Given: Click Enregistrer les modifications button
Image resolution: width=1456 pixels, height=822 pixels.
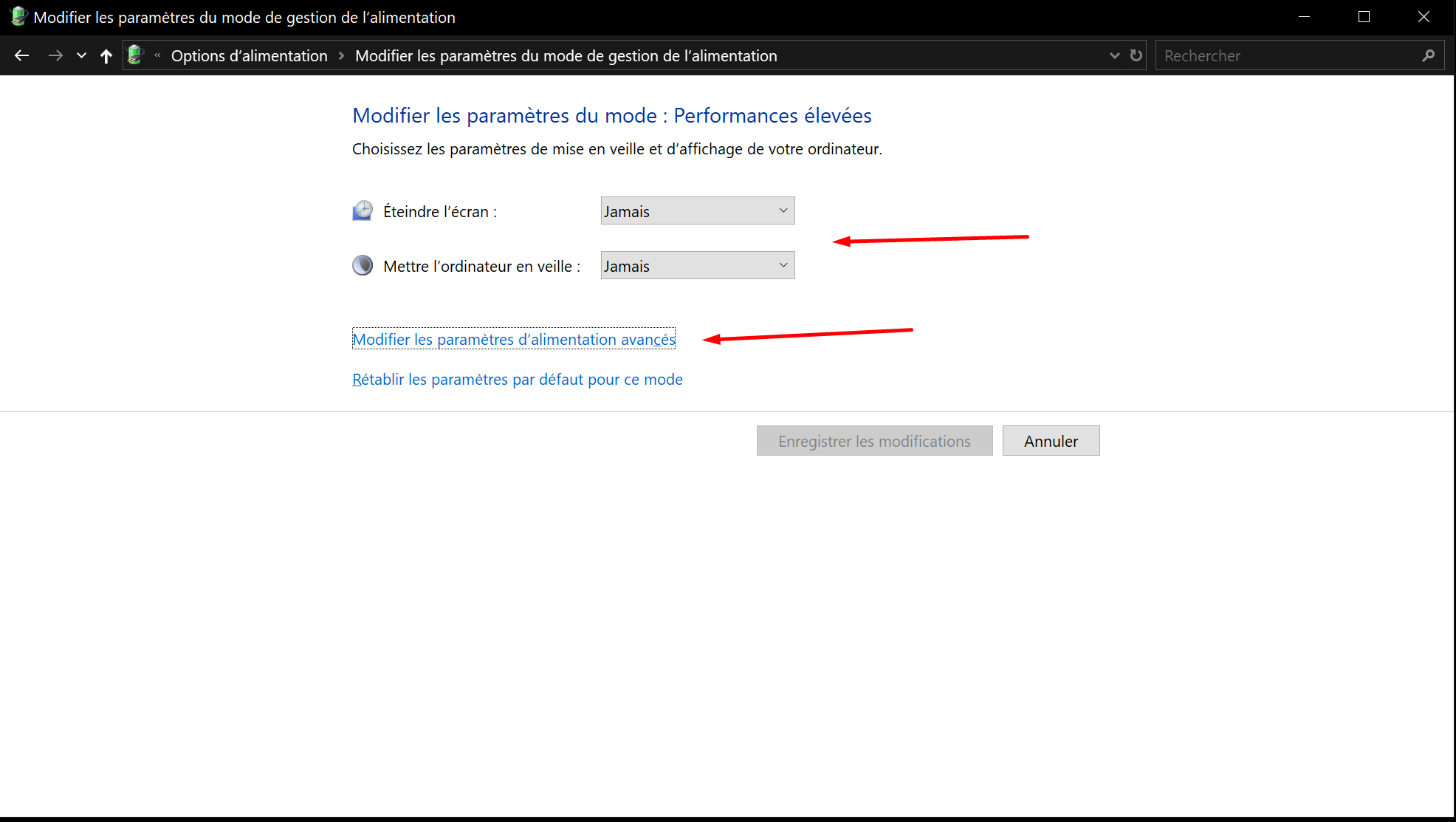Looking at the screenshot, I should click(874, 441).
